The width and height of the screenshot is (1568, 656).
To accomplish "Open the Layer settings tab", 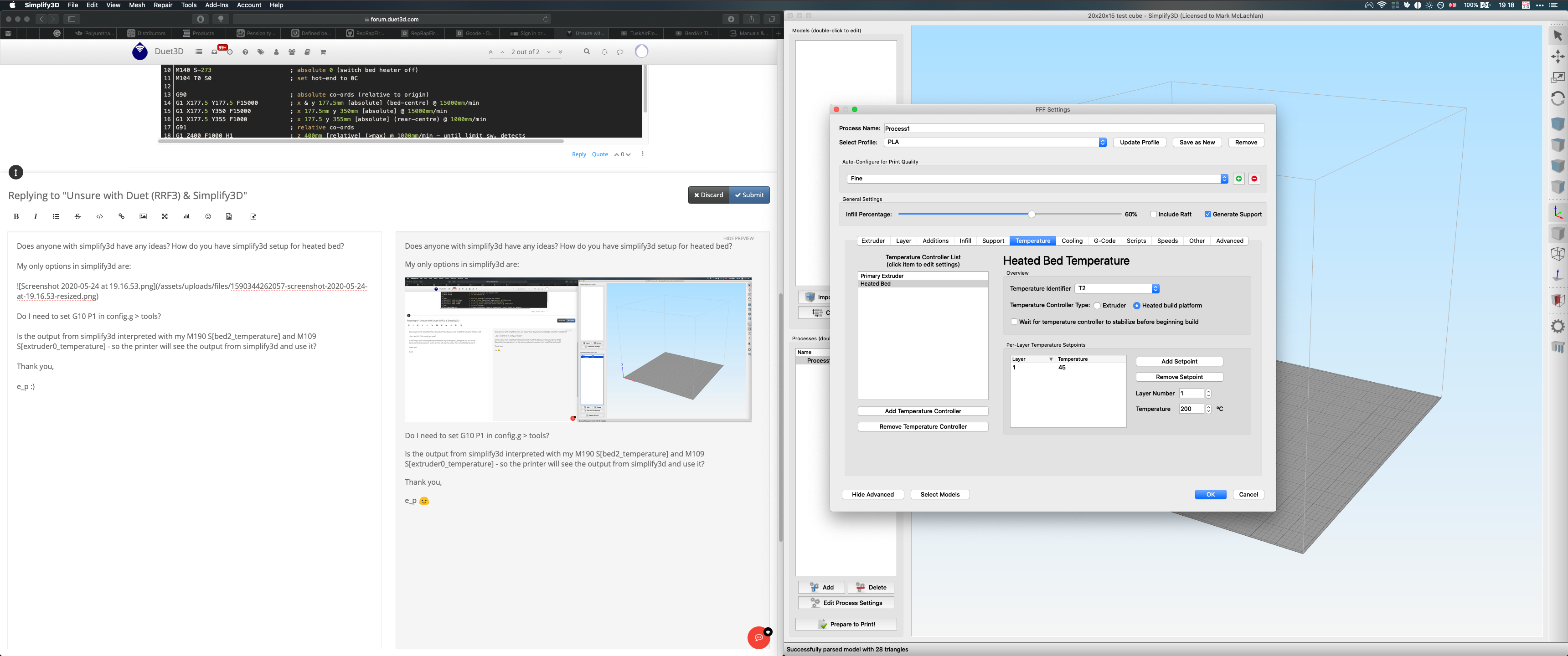I will tap(903, 241).
